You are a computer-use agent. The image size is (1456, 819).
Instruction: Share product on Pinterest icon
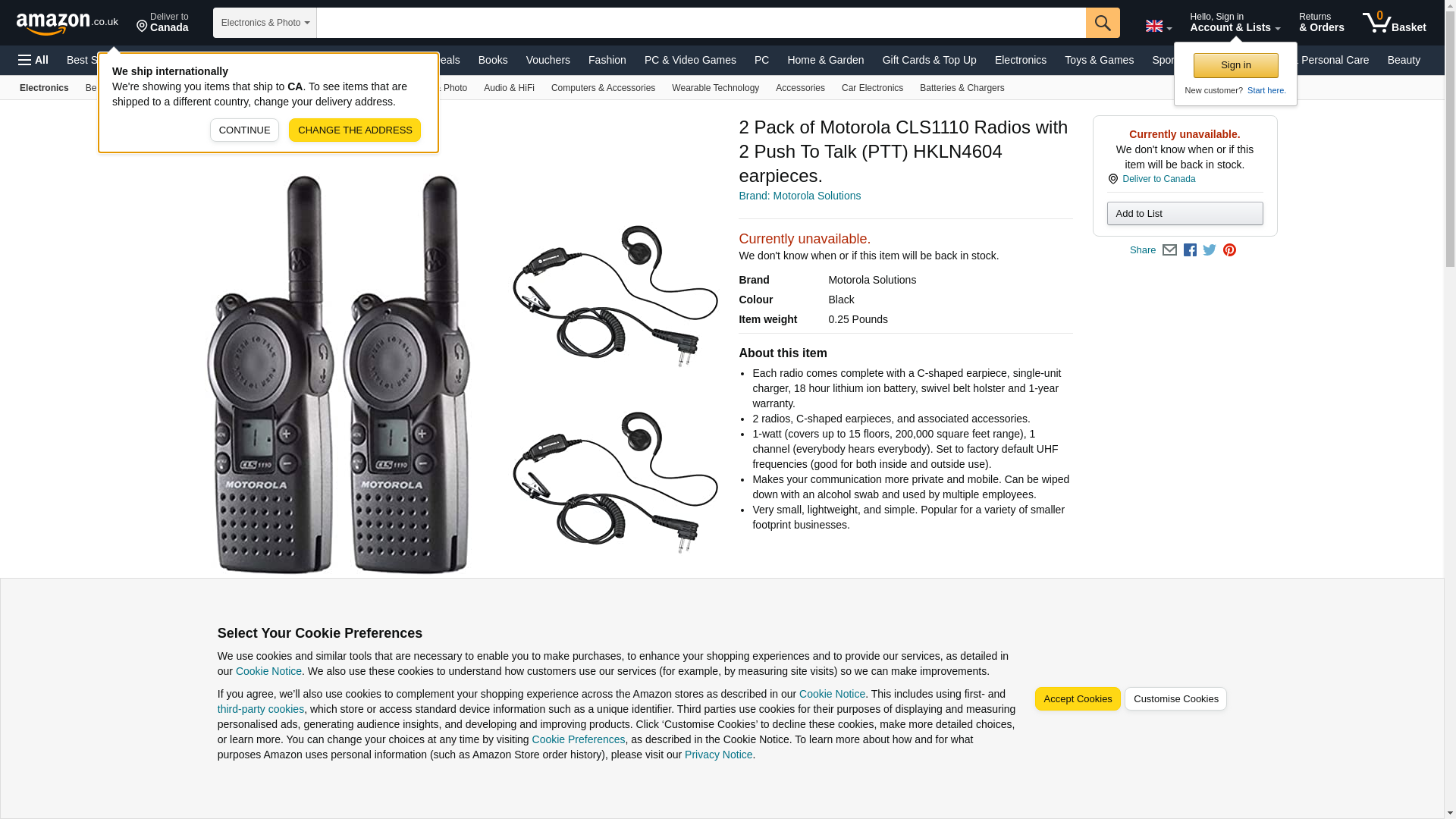coord(1229,250)
